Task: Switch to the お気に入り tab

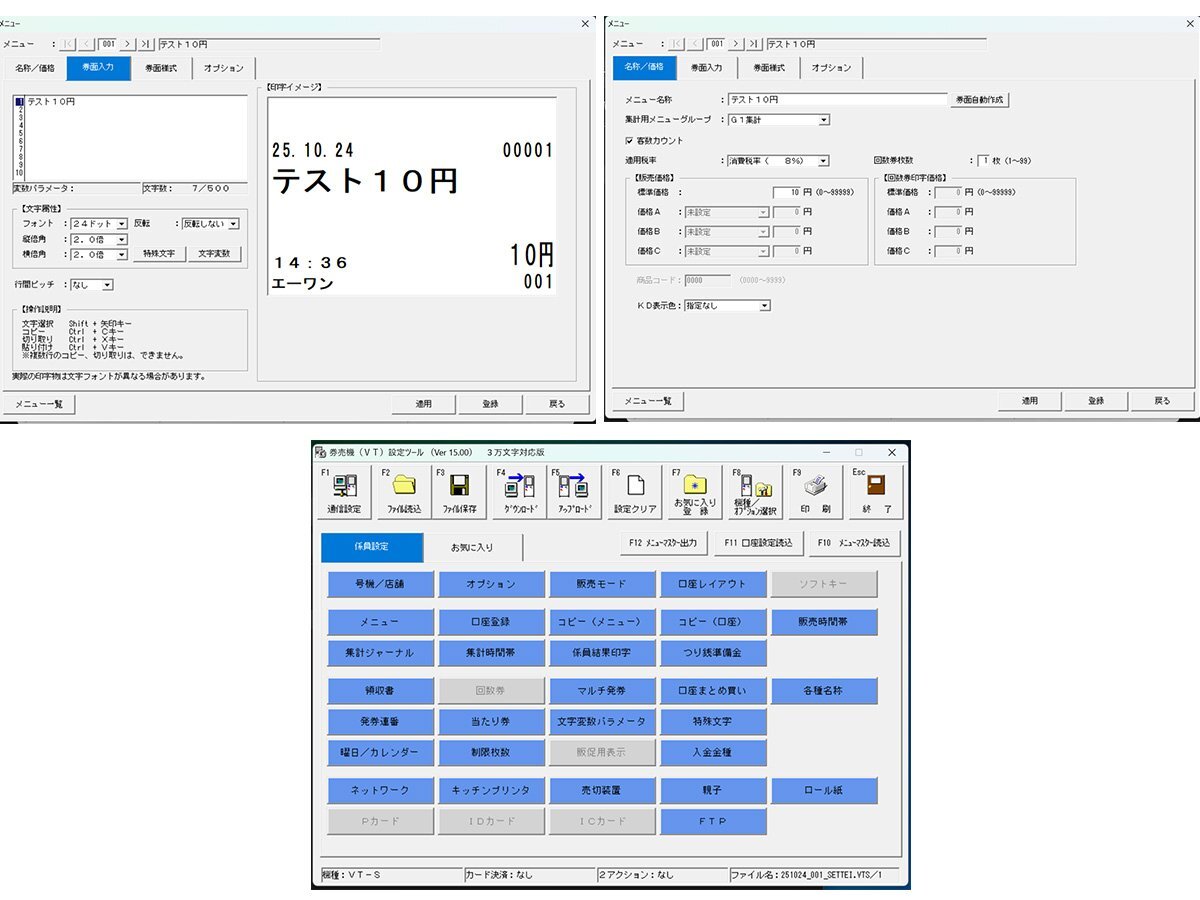Action: [x=472, y=547]
